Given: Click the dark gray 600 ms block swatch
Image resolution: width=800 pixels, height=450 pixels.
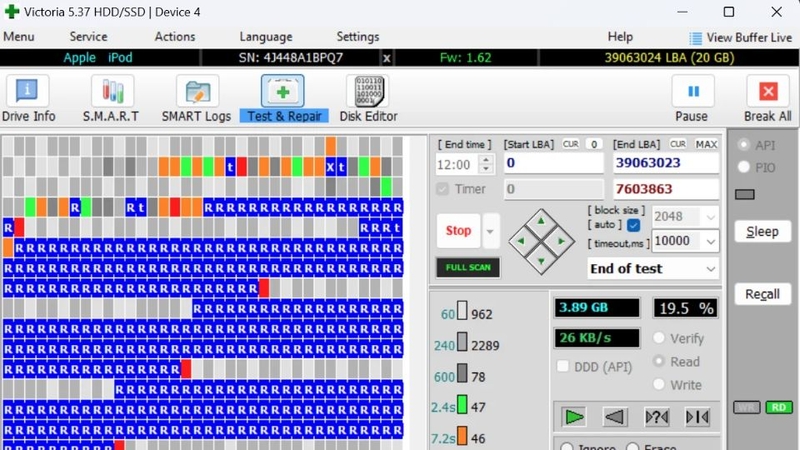Looking at the screenshot, I should click(462, 373).
